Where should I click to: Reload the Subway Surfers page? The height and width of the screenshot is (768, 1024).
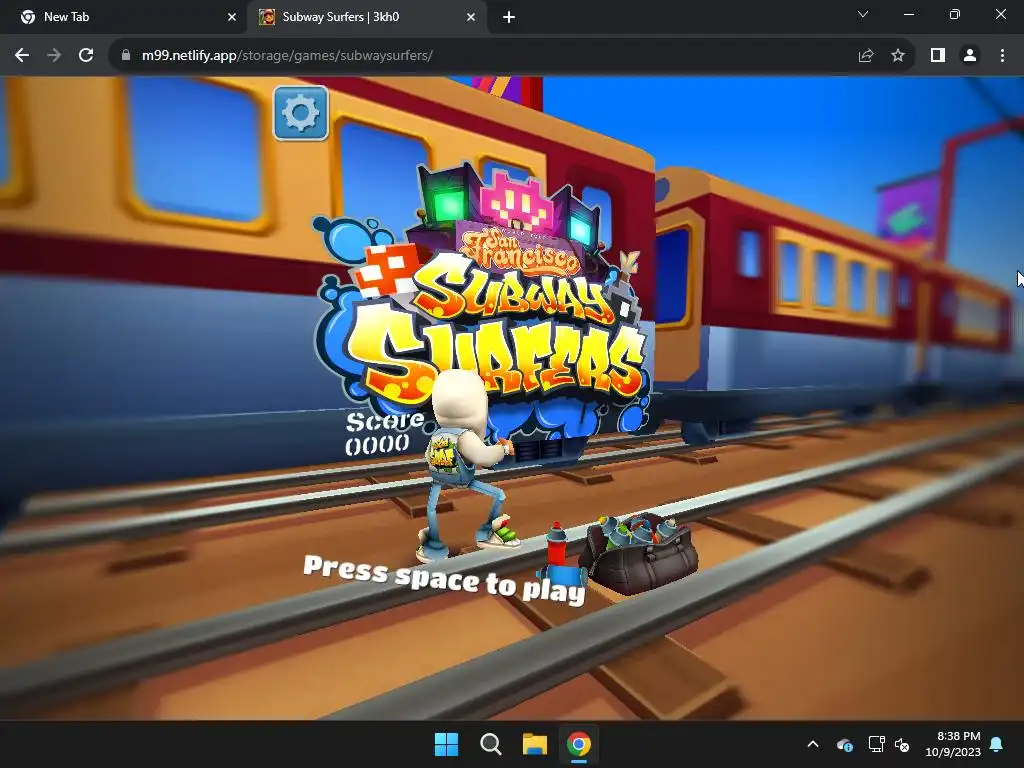(86, 56)
